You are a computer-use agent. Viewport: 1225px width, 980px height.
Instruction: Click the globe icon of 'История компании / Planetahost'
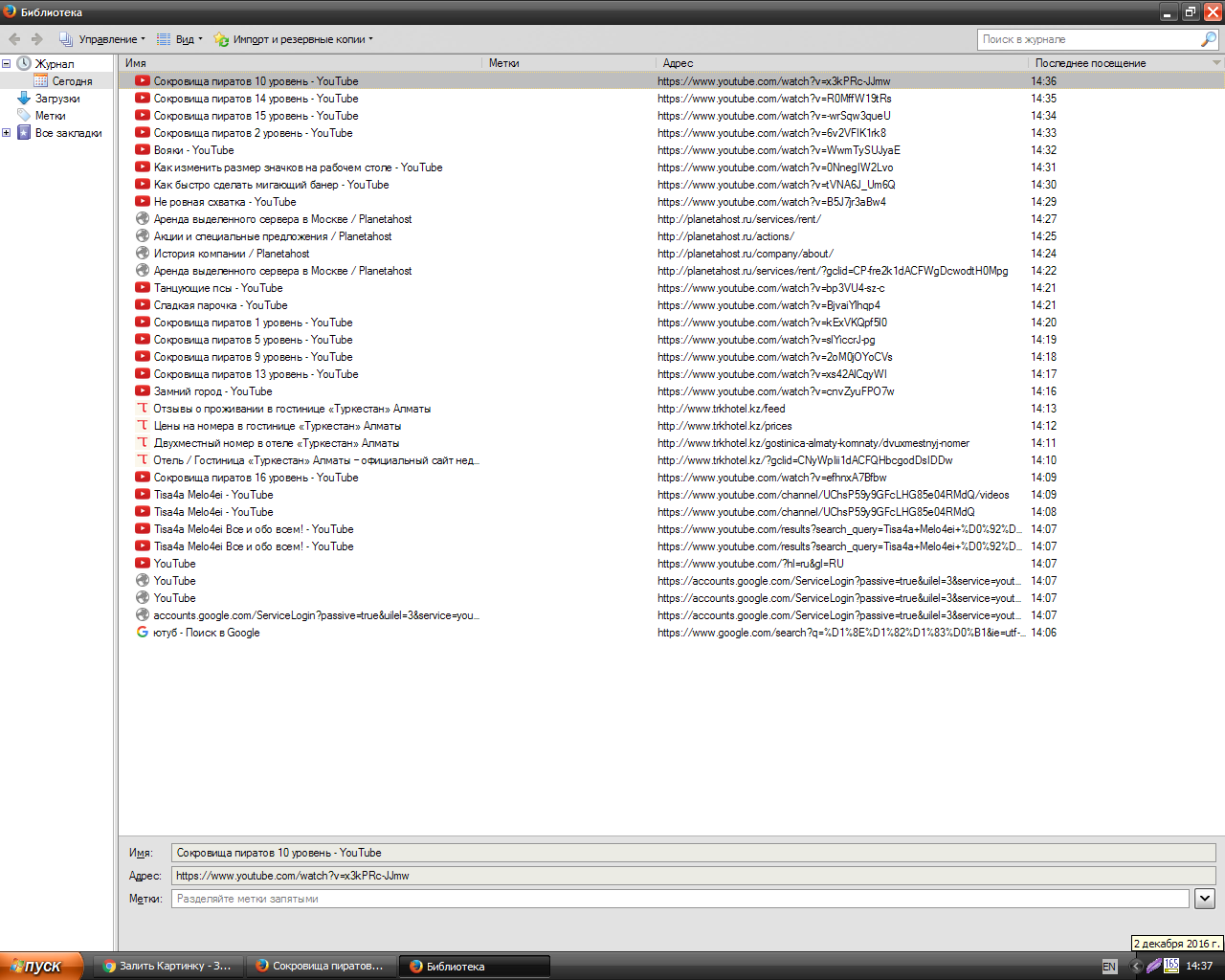143,254
